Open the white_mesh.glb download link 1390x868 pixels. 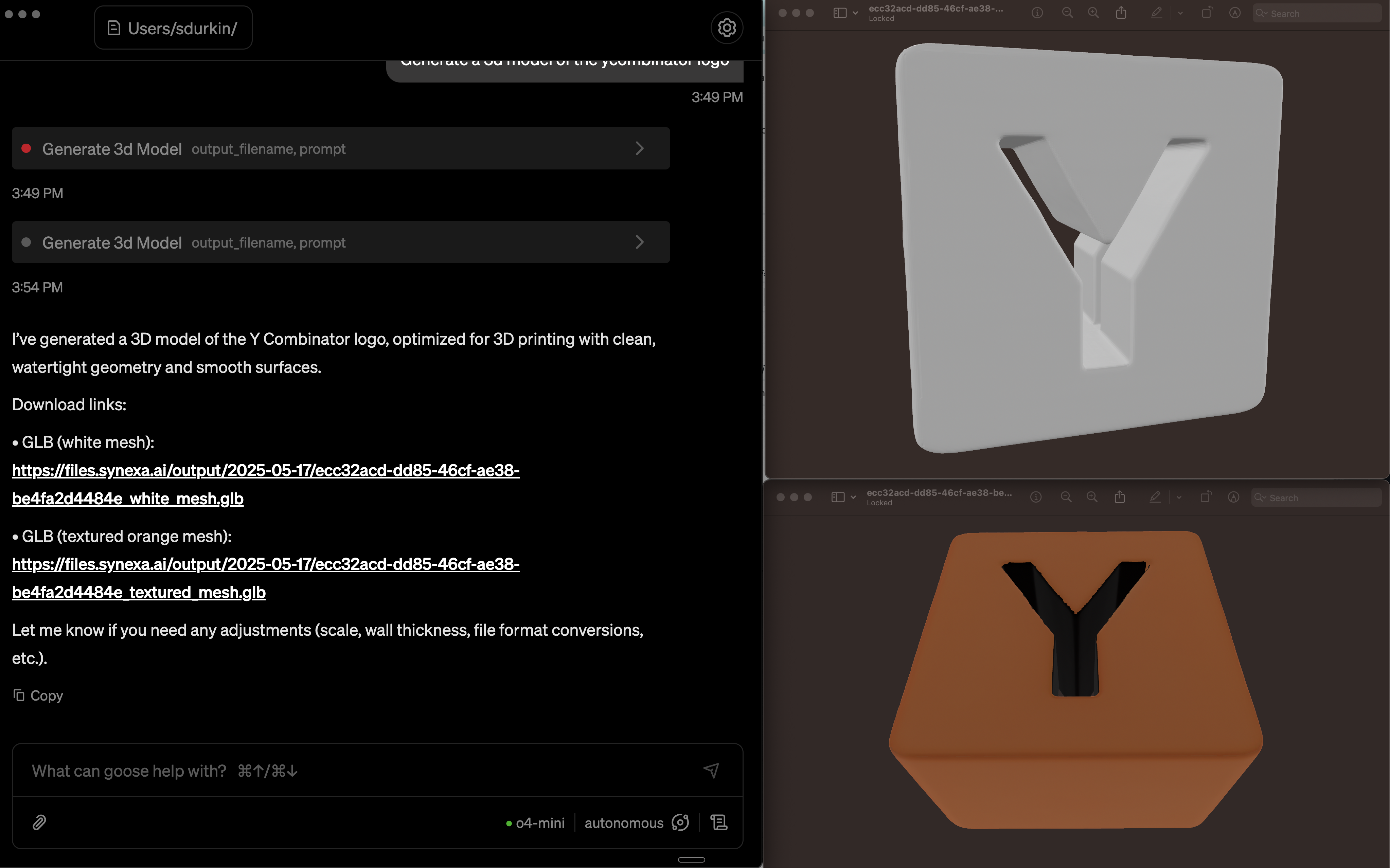265,484
